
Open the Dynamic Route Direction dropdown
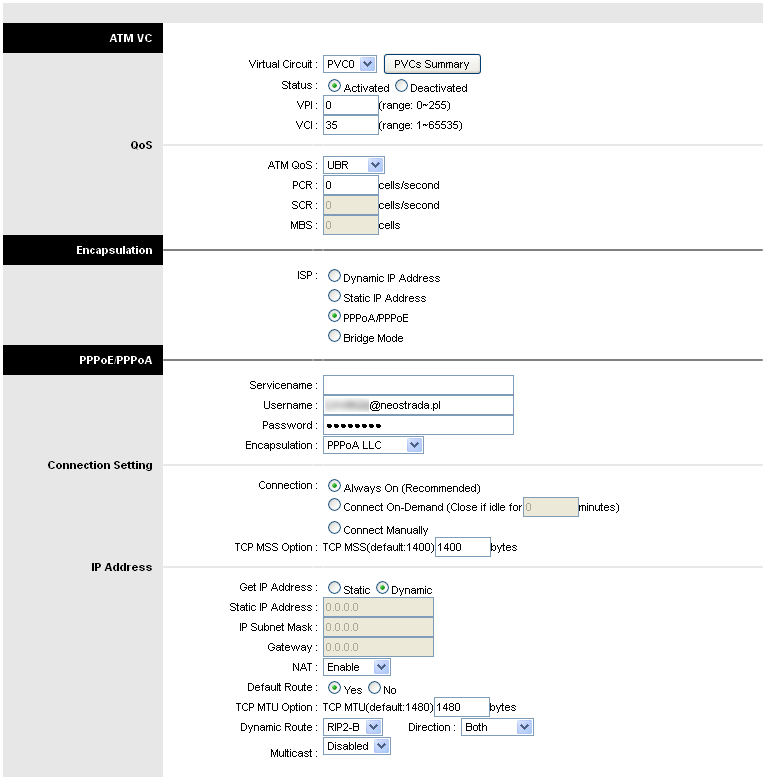click(497, 727)
